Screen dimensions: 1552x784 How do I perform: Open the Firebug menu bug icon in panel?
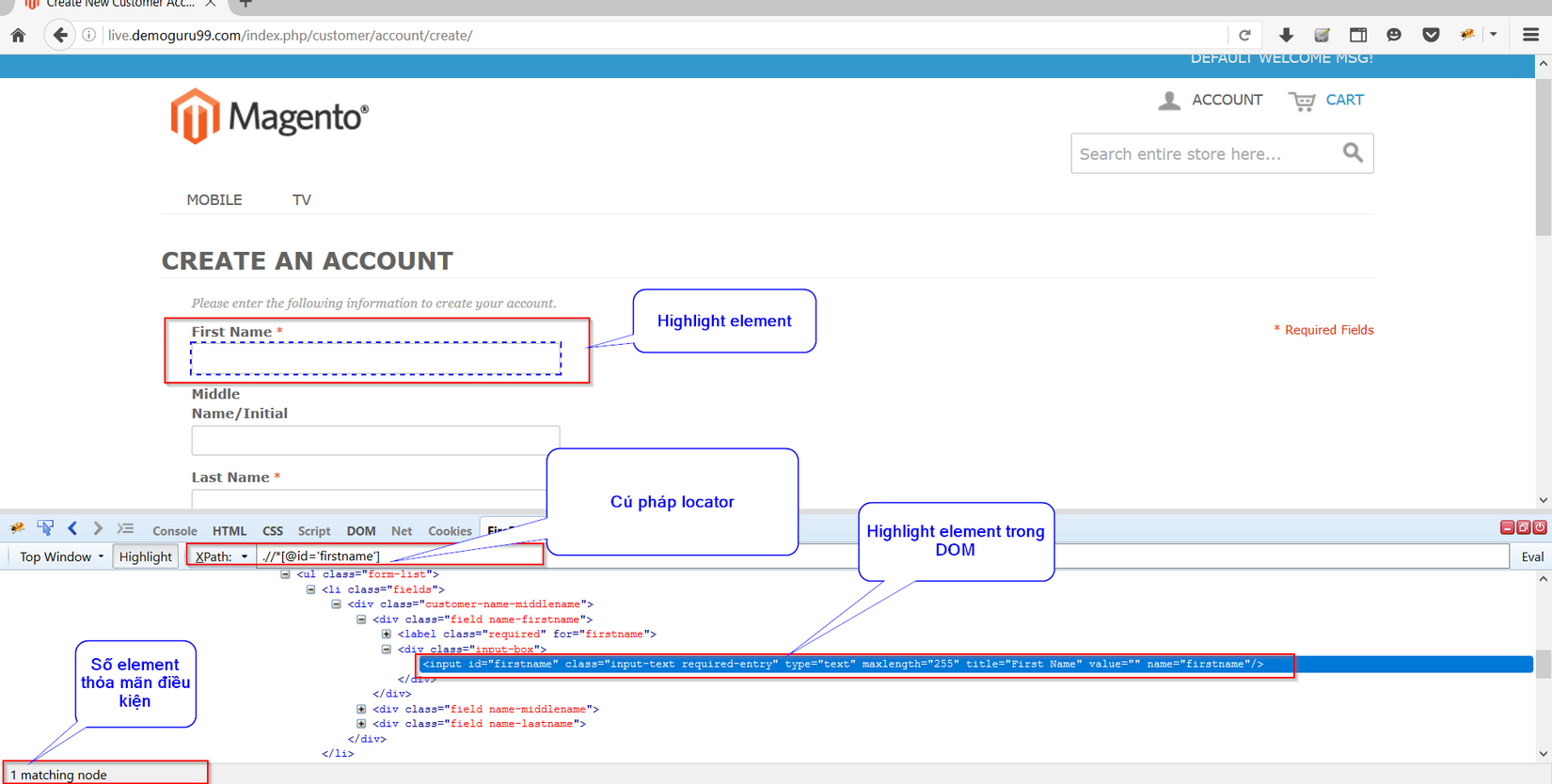tap(18, 528)
